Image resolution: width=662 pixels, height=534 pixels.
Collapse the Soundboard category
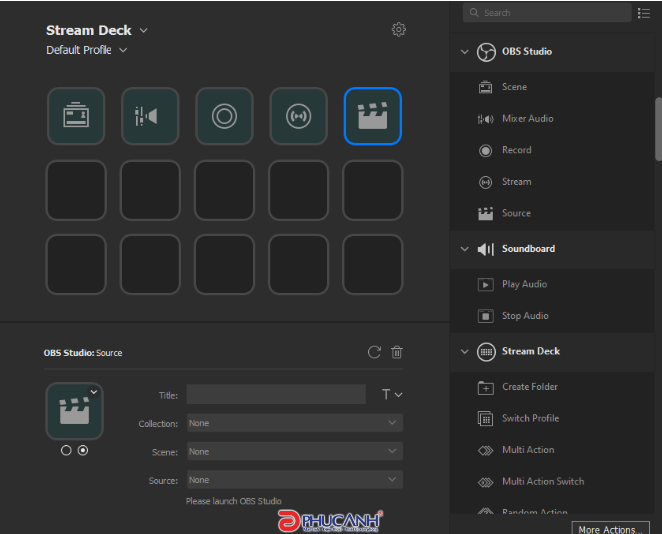point(464,249)
